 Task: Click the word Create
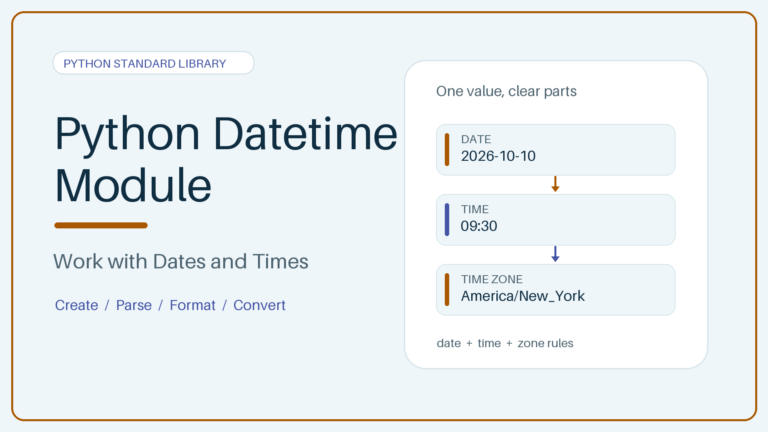(x=76, y=305)
